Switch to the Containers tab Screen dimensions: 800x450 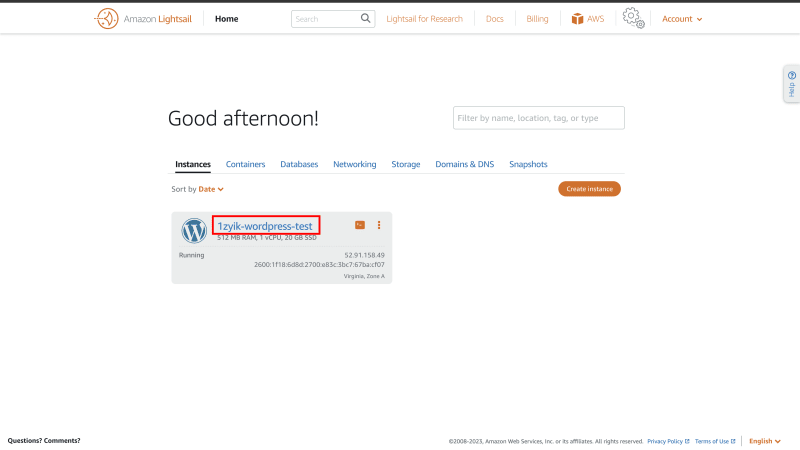[245, 164]
